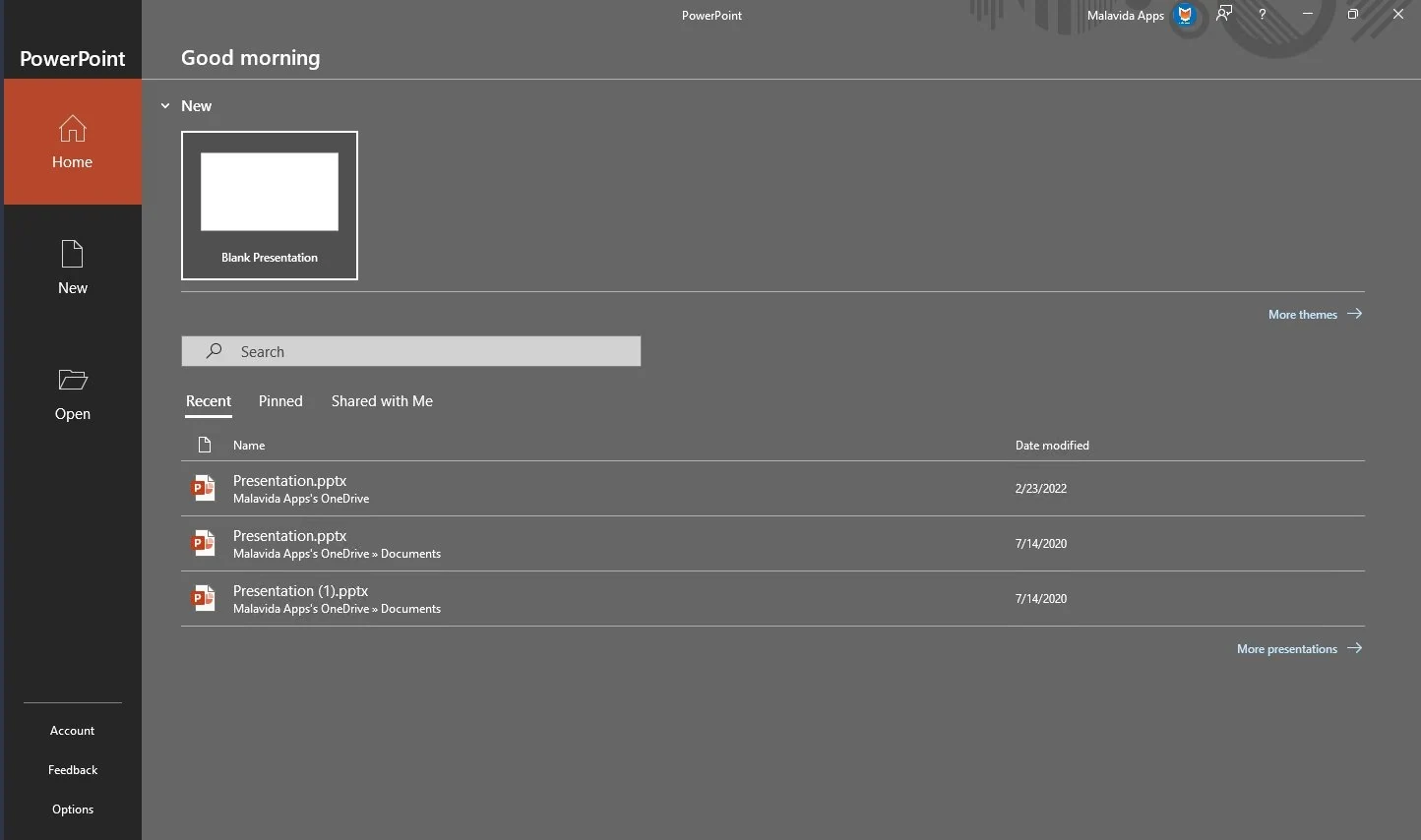This screenshot has height=840, width=1421.
Task: Sort by the Date modified column header
Action: coord(1052,446)
